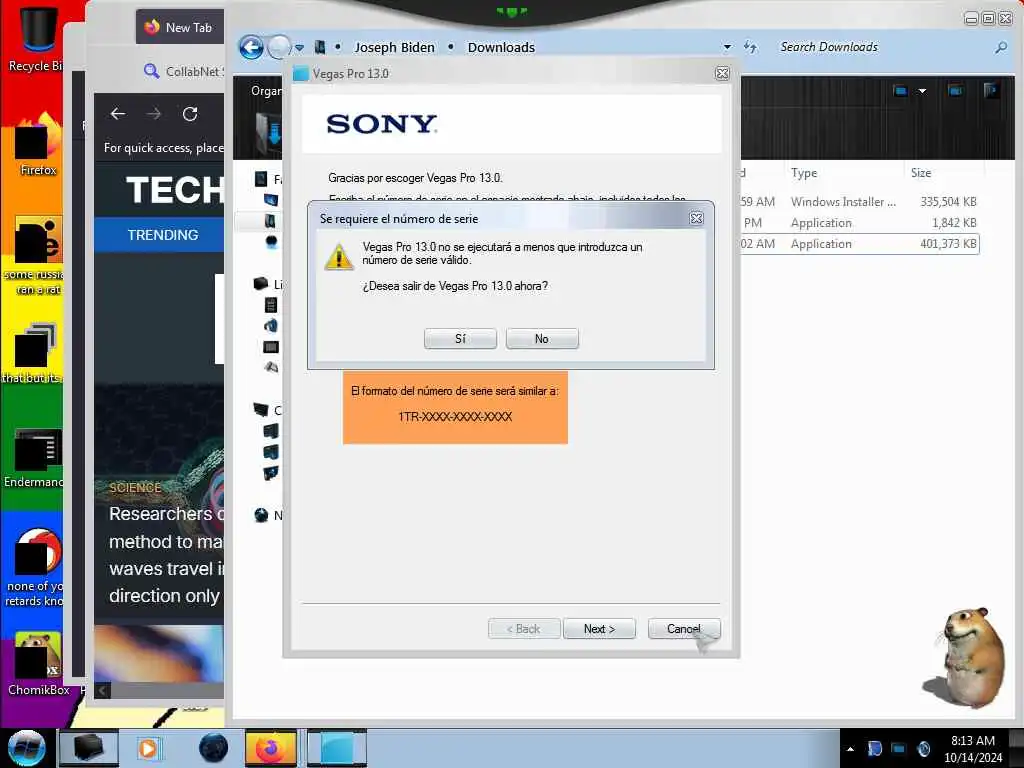Select the Application file sized 1,842 KB
This screenshot has height=768, width=1024.
click(859, 223)
